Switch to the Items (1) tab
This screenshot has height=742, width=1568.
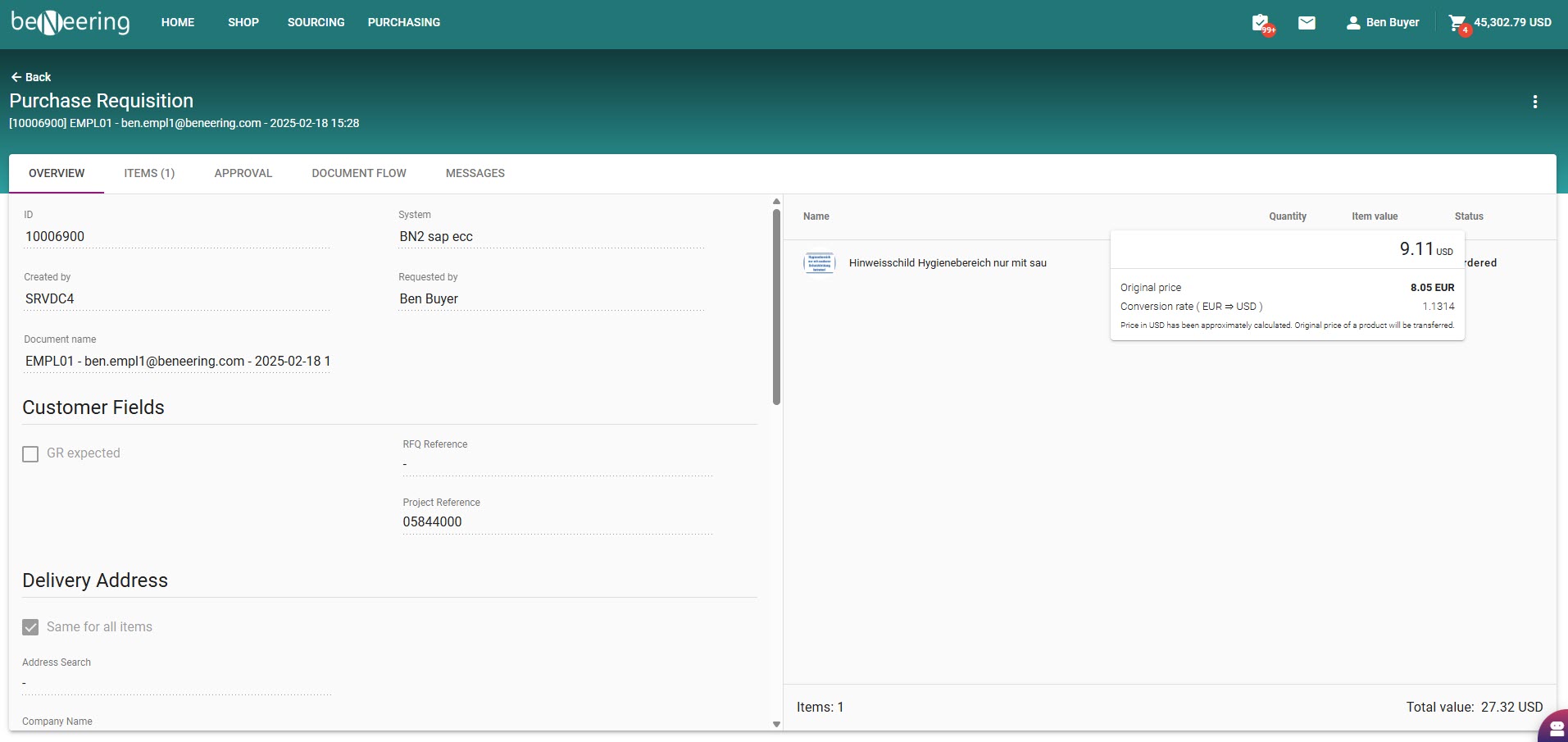coord(149,173)
